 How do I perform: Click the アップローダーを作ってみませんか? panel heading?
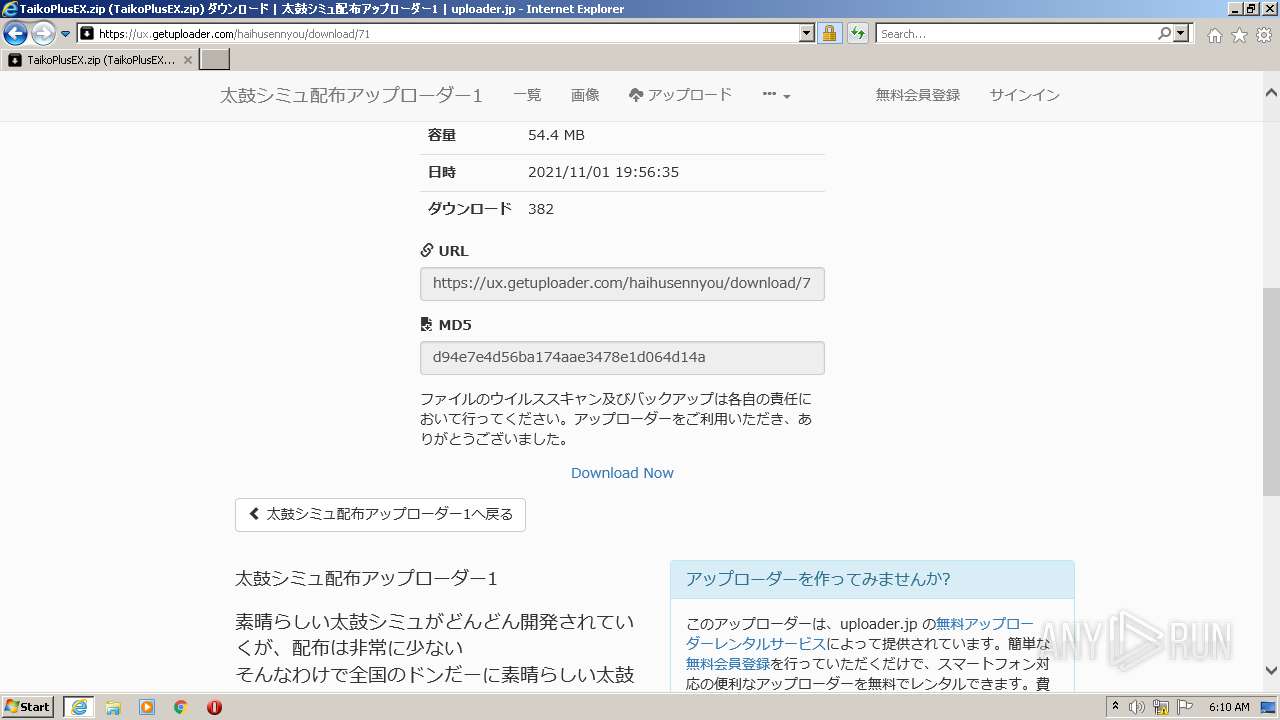pyautogui.click(x=872, y=580)
